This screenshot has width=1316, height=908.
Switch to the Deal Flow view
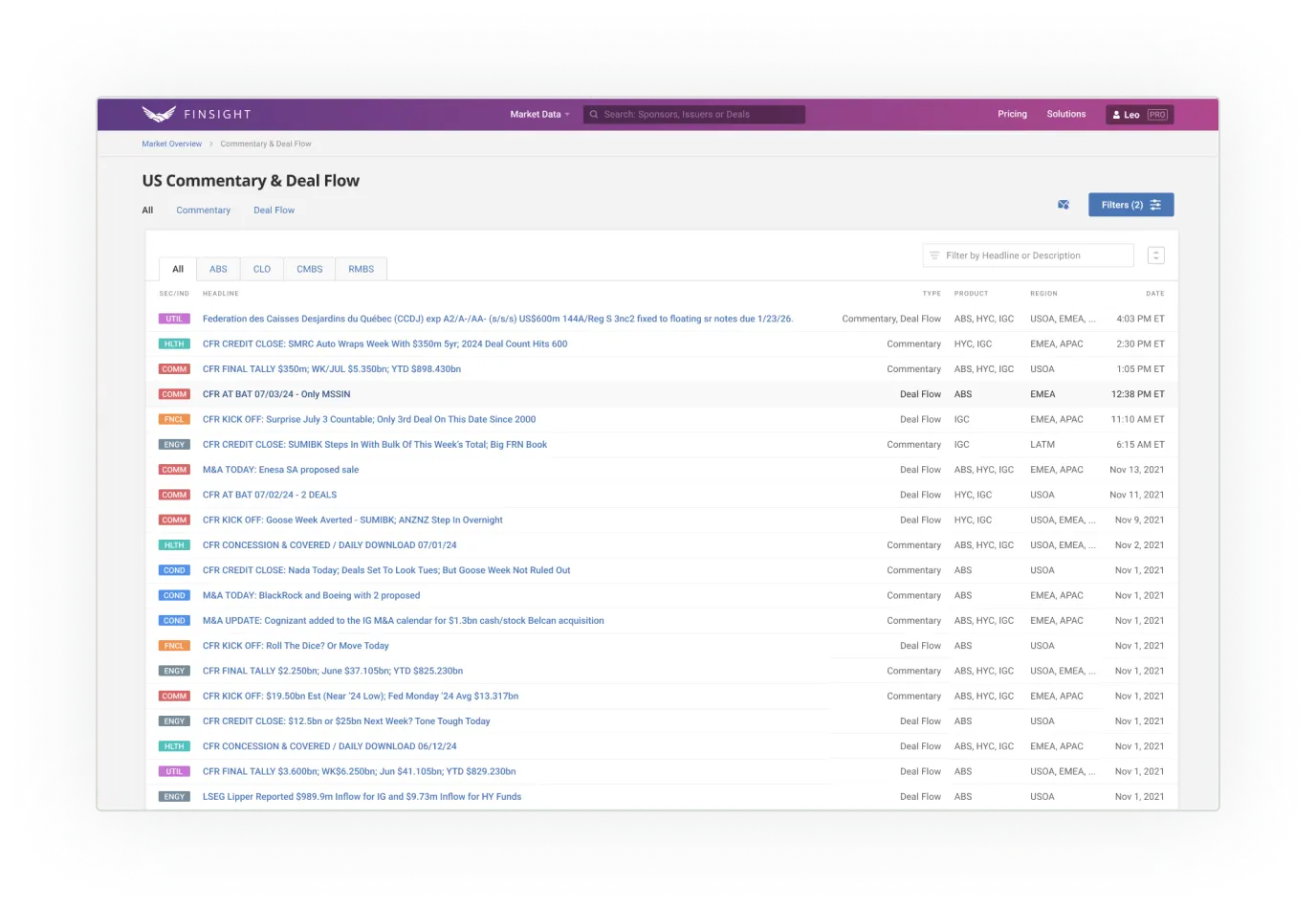point(274,210)
